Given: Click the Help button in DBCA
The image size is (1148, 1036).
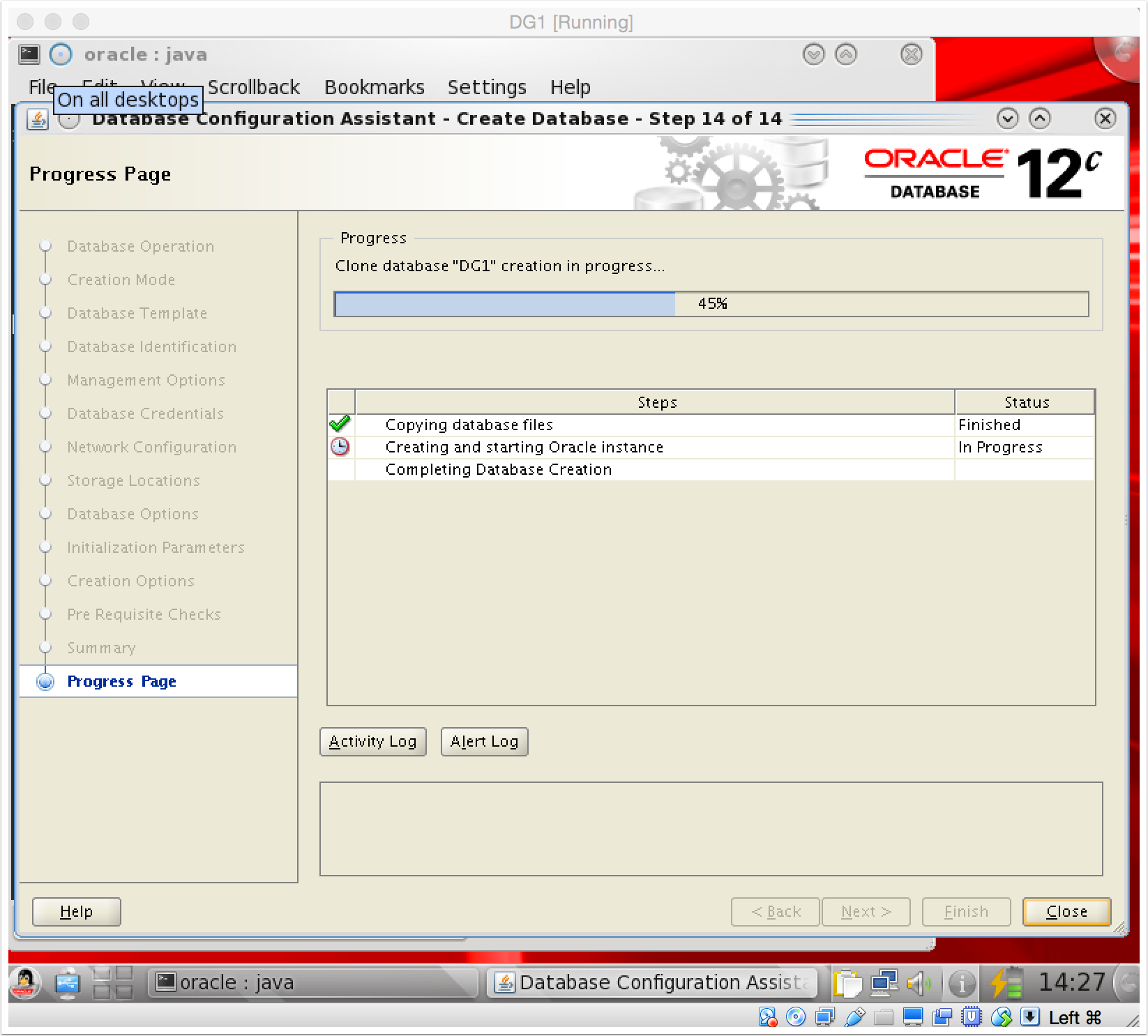Looking at the screenshot, I should 77,912.
